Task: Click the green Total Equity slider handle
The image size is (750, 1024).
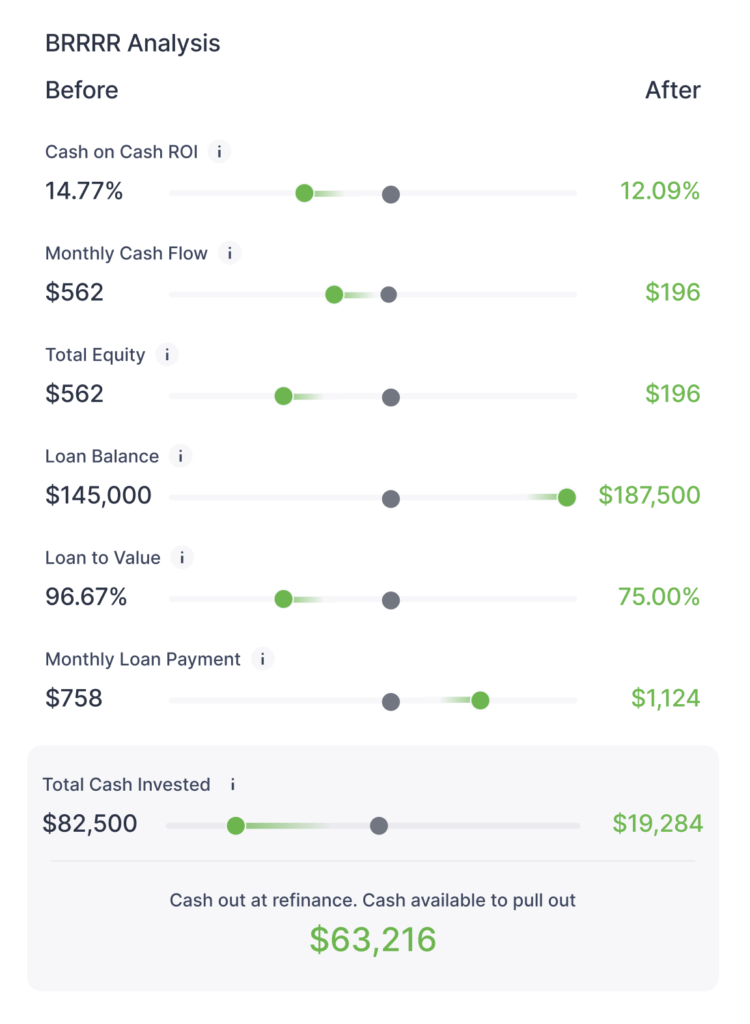Action: (283, 396)
